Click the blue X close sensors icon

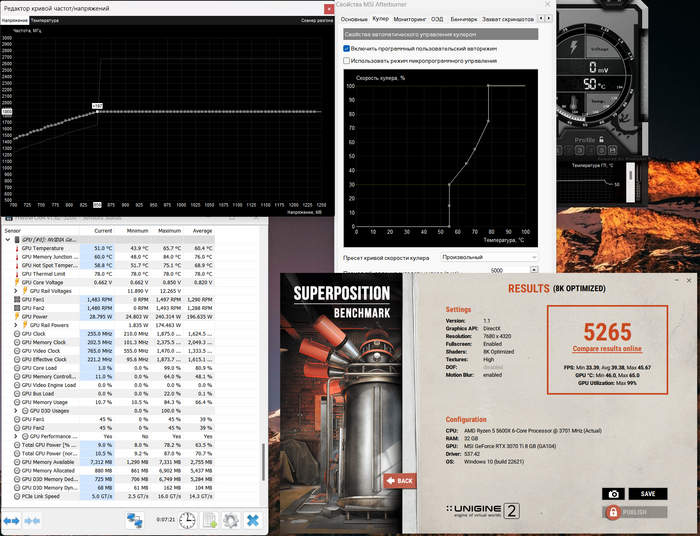pyautogui.click(x=253, y=521)
